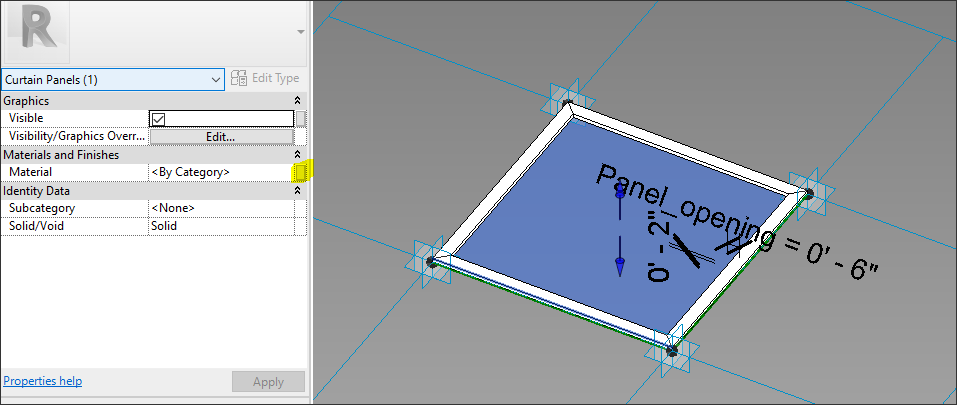The height and width of the screenshot is (405, 957).
Task: Collapse the Graphics section
Action: 296,101
